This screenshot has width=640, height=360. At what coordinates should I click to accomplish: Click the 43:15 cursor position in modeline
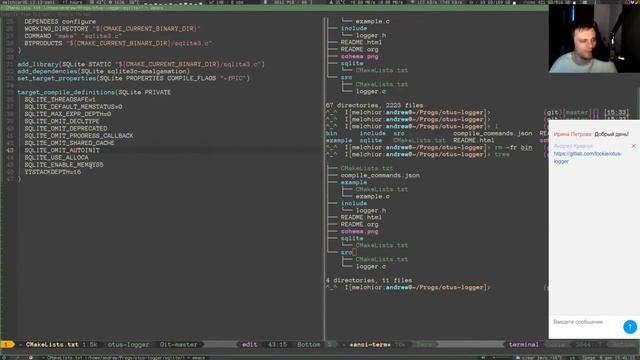[x=277, y=344]
